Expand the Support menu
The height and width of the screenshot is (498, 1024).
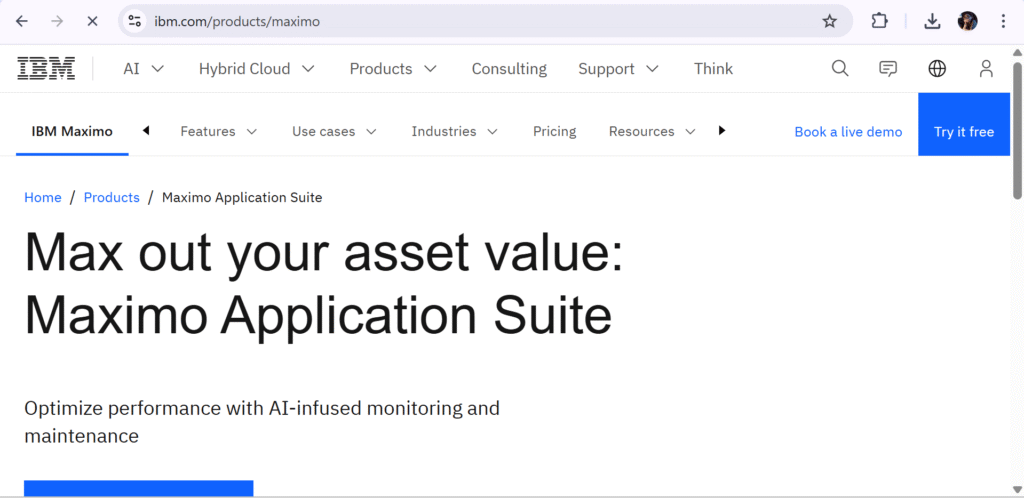(618, 69)
